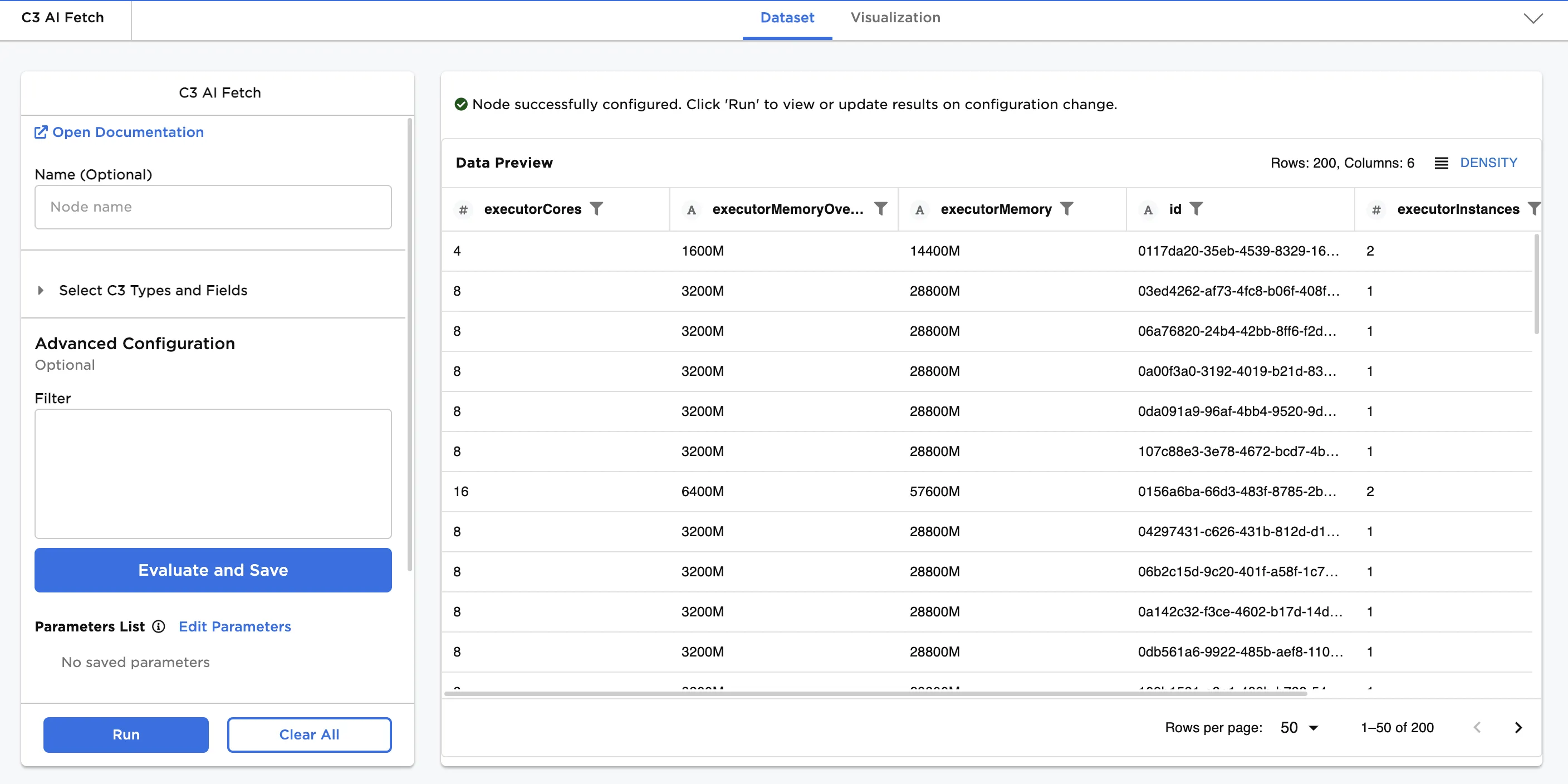The height and width of the screenshot is (784, 1568).
Task: Go to next page of results
Action: (1518, 727)
